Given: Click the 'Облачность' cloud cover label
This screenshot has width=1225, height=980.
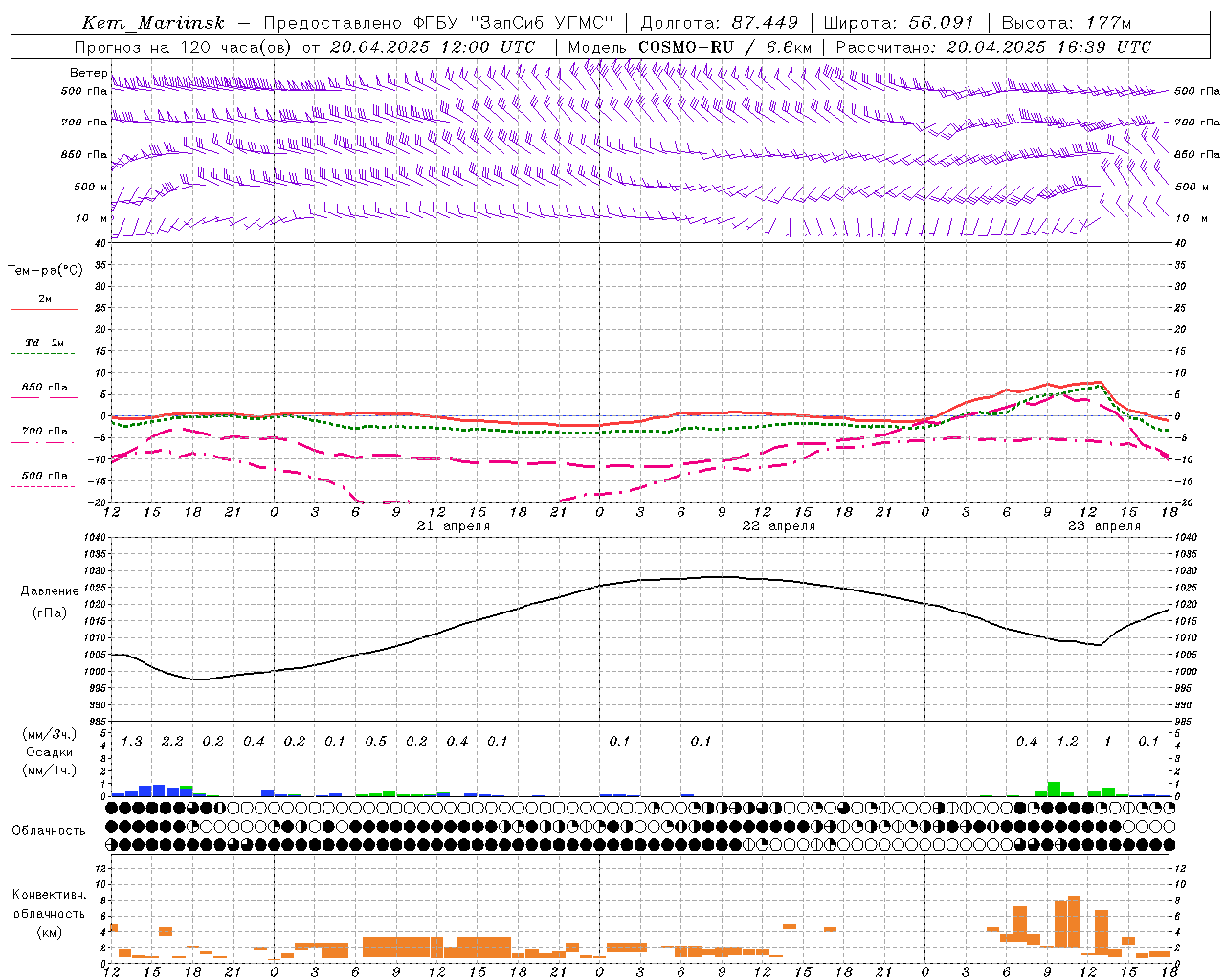Looking at the screenshot, I should (49, 831).
